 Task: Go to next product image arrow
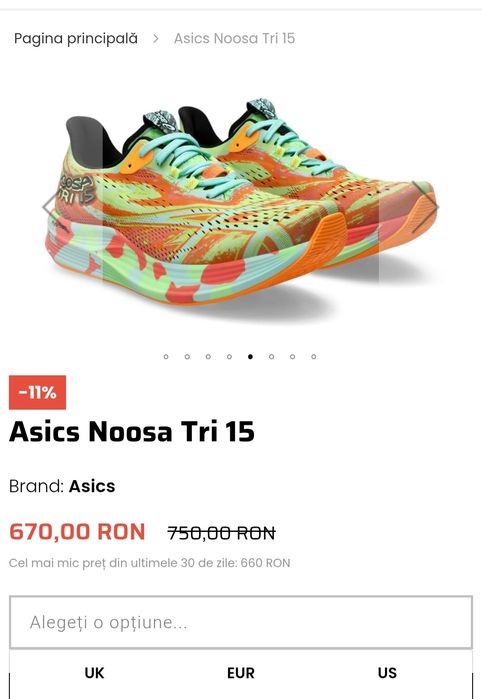[427, 206]
